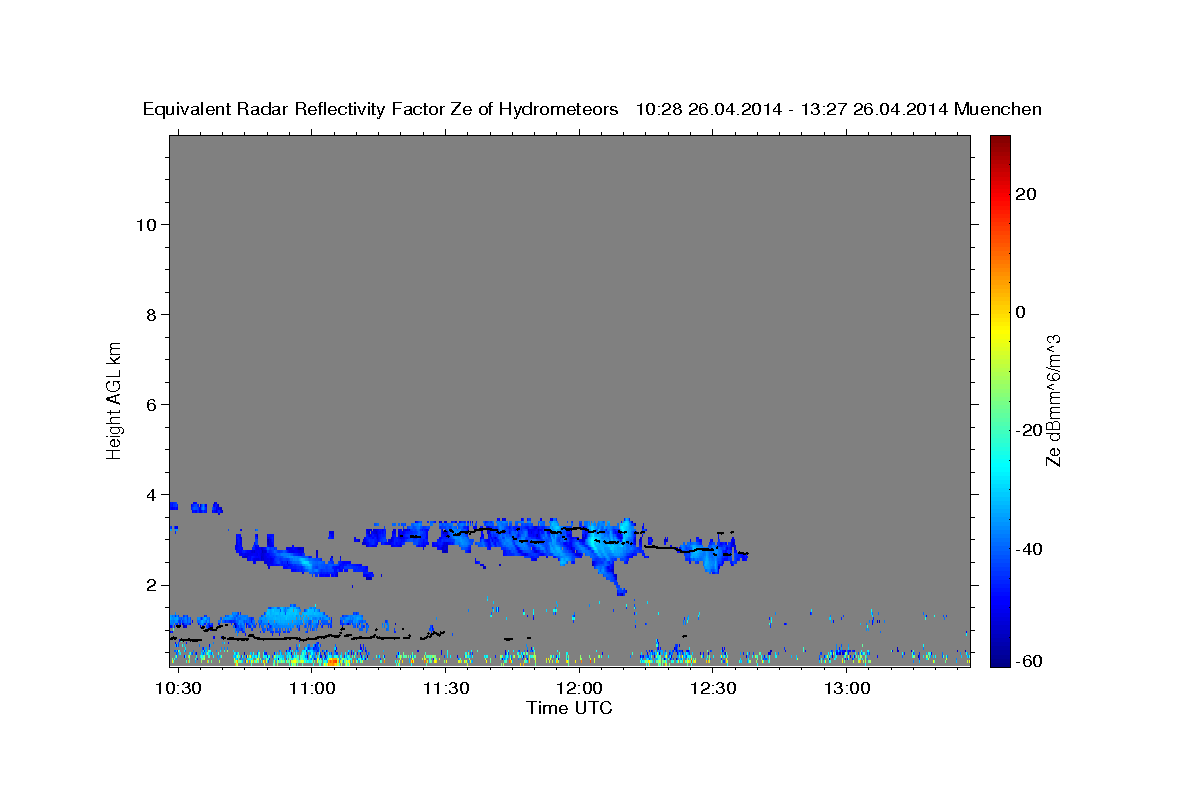Click the colorbar label '0'
1200x800 pixels.
click(1021, 312)
